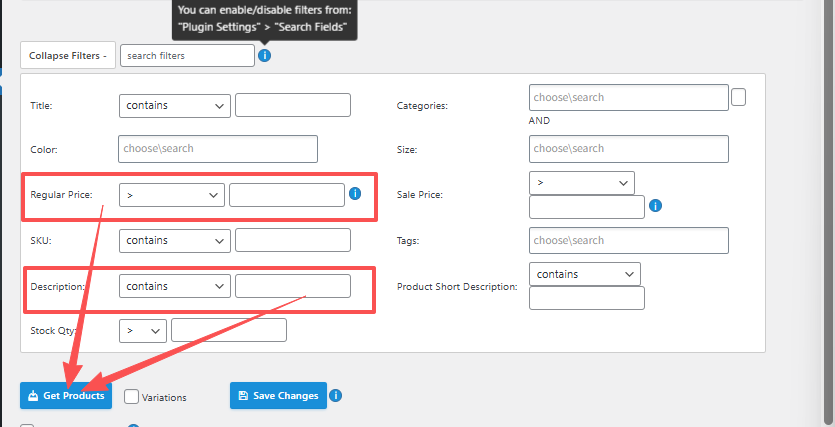
Task: Click the Get Products button
Action: coord(66,395)
